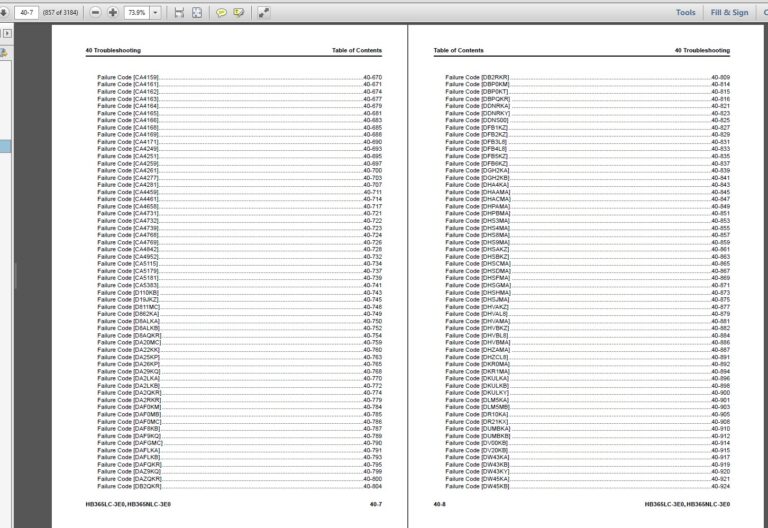
Task: Expand the navigation pane arrow
Action: coord(7,33)
